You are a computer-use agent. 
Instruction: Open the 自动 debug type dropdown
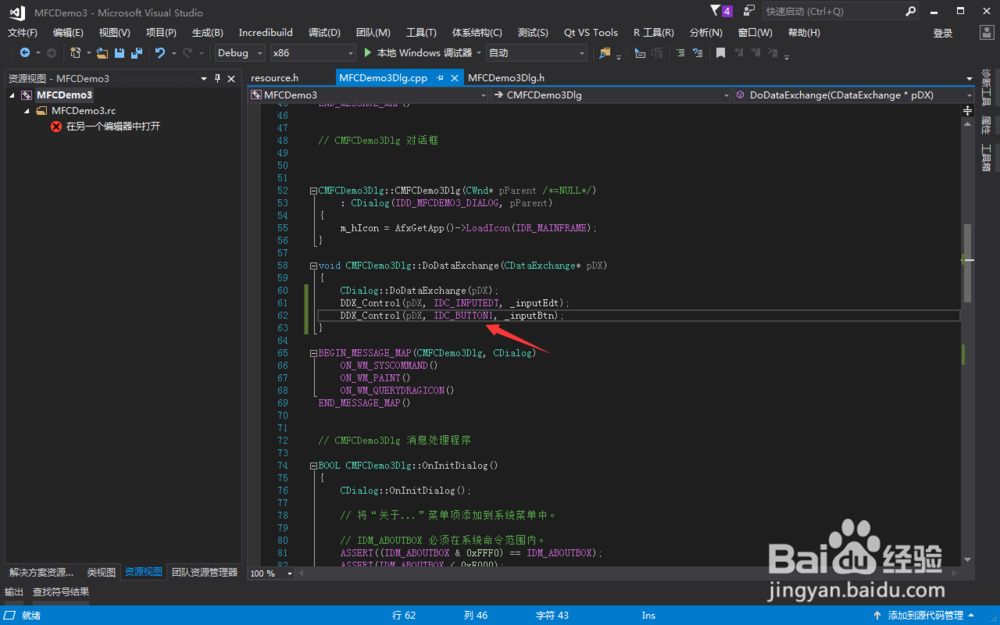point(582,54)
